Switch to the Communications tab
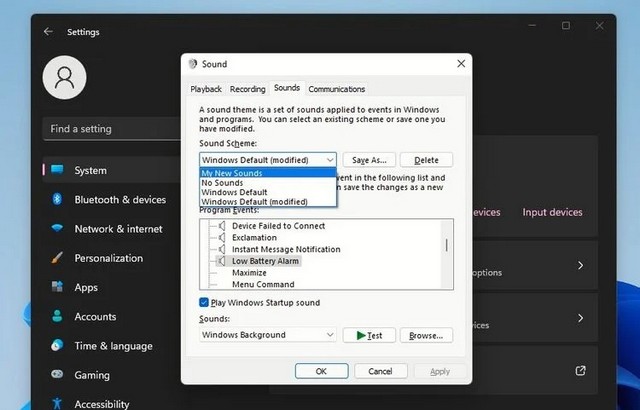The image size is (640, 410). 336,89
